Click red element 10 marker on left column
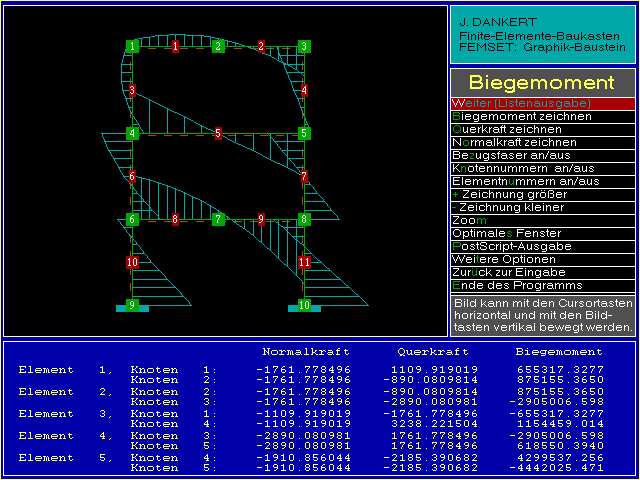 [x=132, y=262]
